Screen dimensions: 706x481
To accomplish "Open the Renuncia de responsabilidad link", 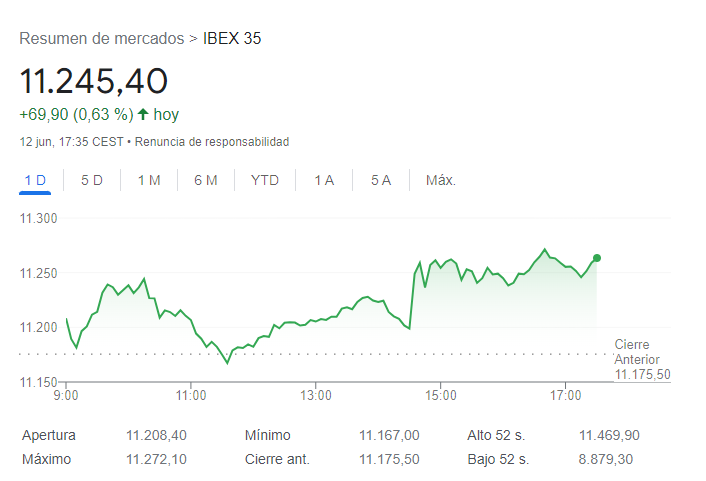I will pos(212,142).
